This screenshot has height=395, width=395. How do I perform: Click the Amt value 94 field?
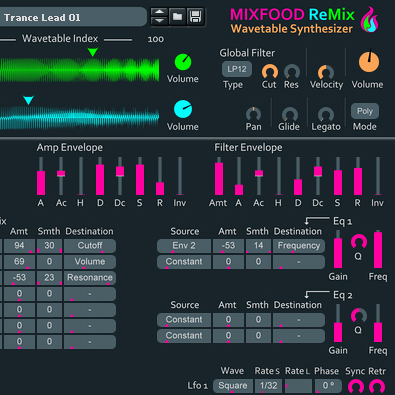(x=19, y=246)
